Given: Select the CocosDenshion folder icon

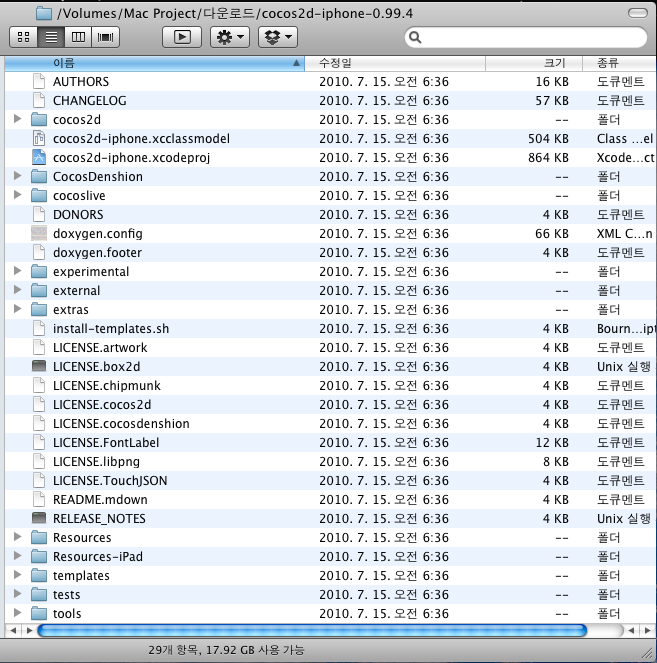Looking at the screenshot, I should pyautogui.click(x=39, y=176).
